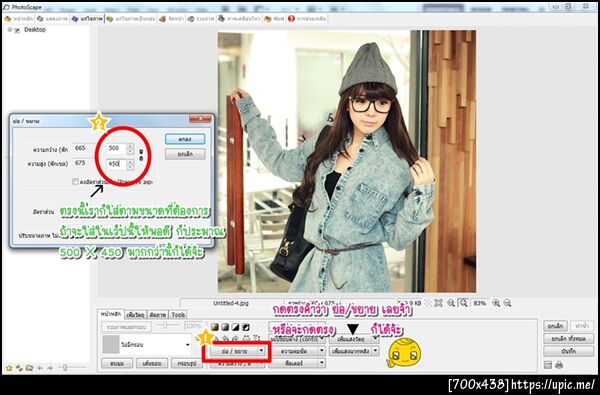Expand the Desktop folder tree node

pos(10,29)
